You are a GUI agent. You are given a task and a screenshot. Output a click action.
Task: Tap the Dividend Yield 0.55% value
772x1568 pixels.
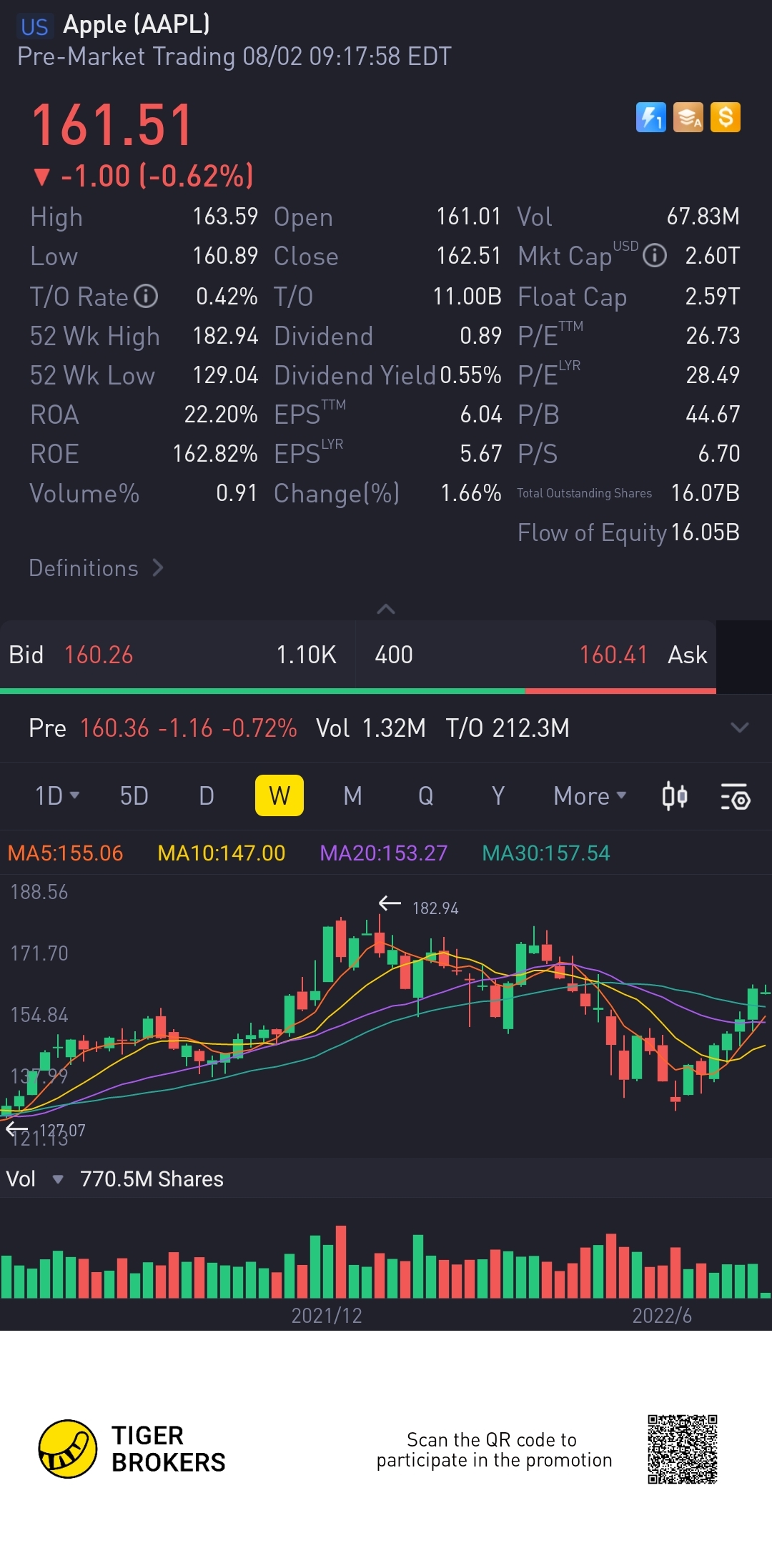[470, 374]
